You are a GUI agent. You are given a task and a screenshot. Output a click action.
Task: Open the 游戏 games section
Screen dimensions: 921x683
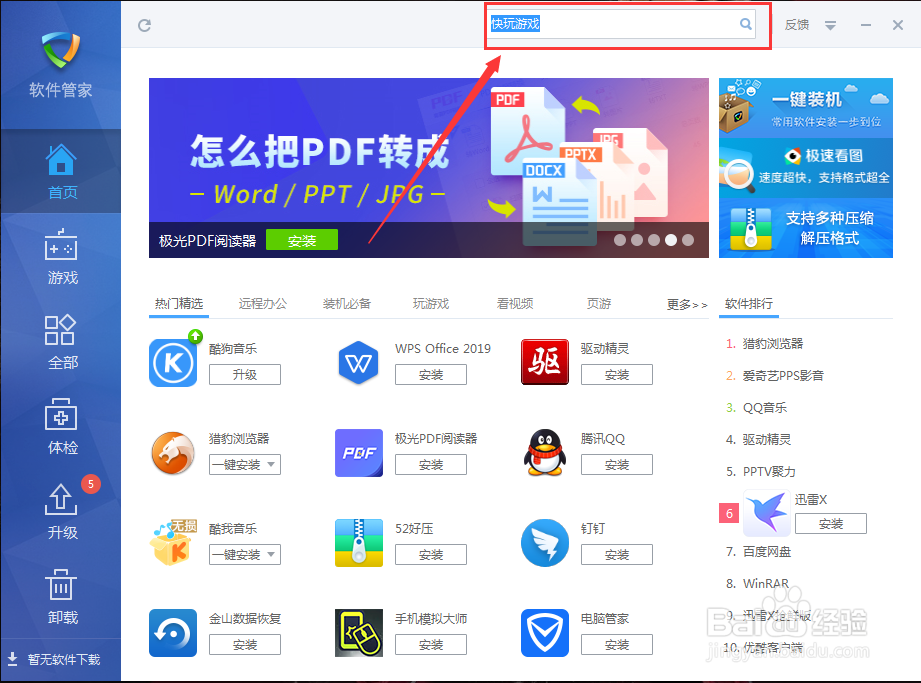pyautogui.click(x=61, y=257)
